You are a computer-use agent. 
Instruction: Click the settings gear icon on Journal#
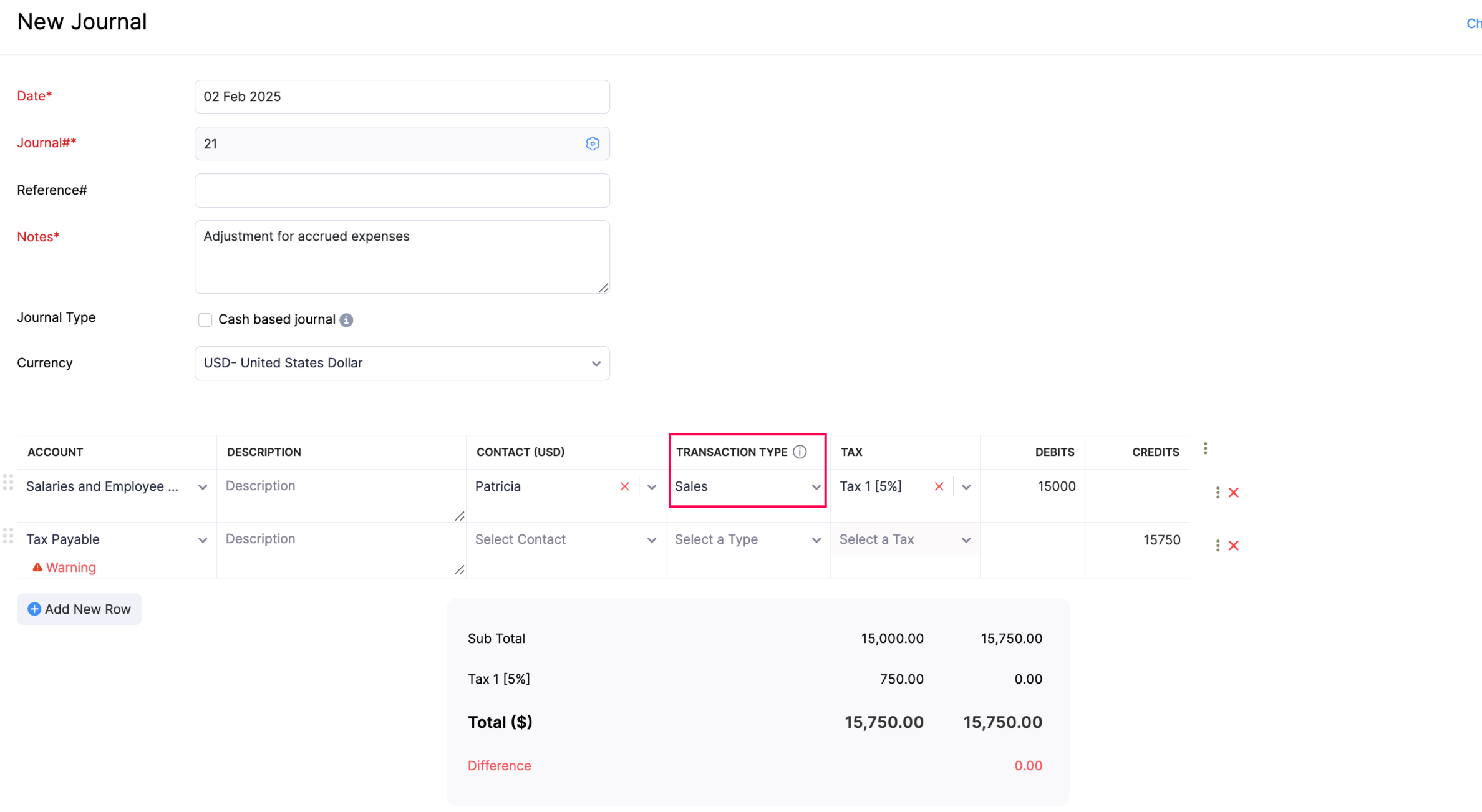[592, 143]
